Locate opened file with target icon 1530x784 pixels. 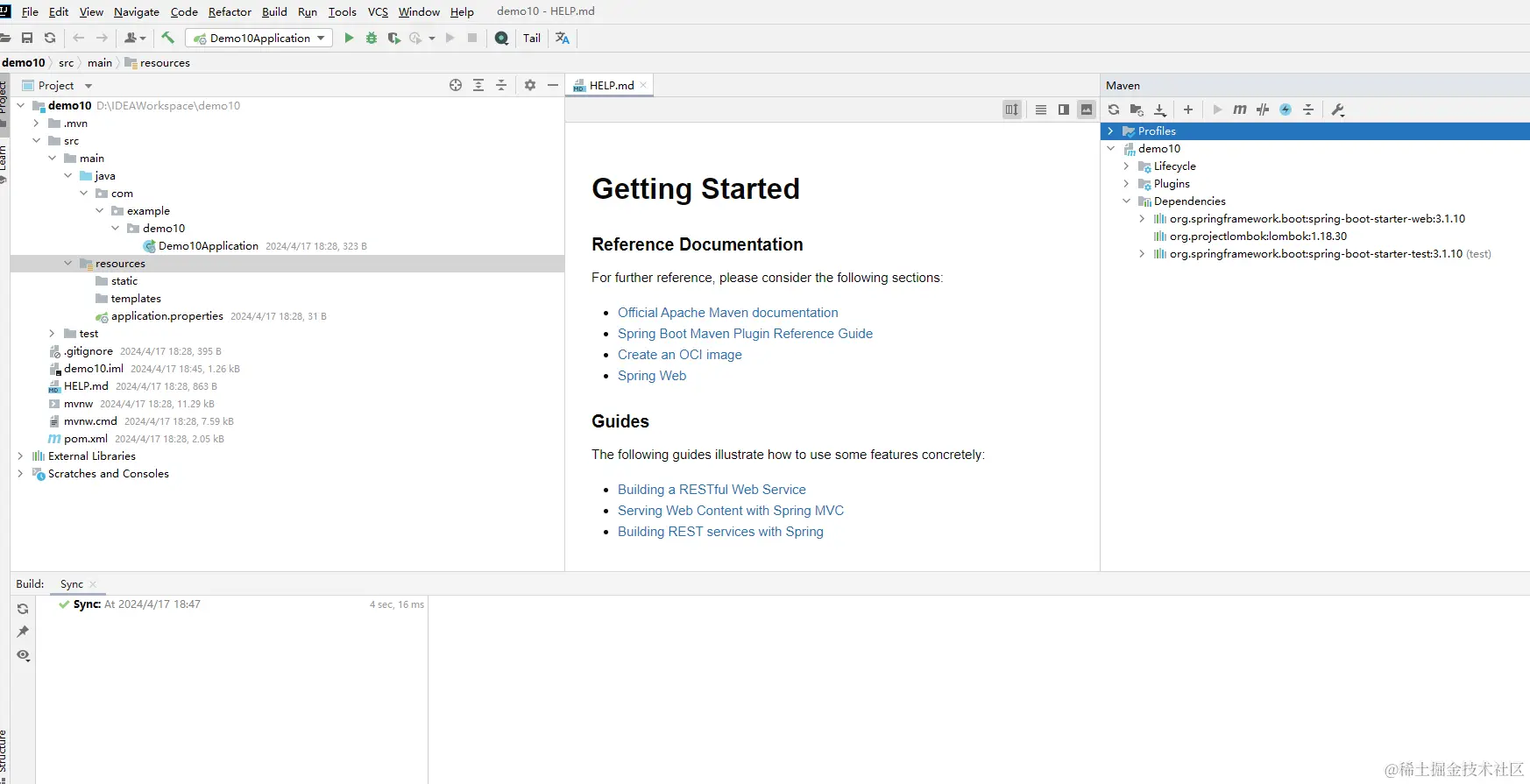tap(456, 85)
